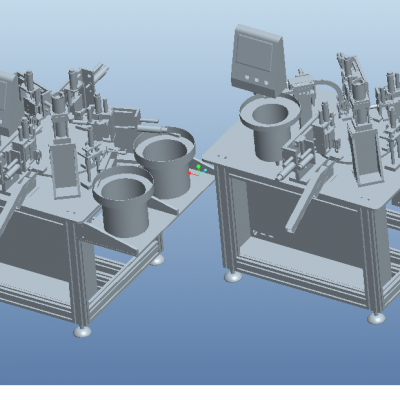Click the left round button below monitor screen
400x400 pixels.
[247, 77]
